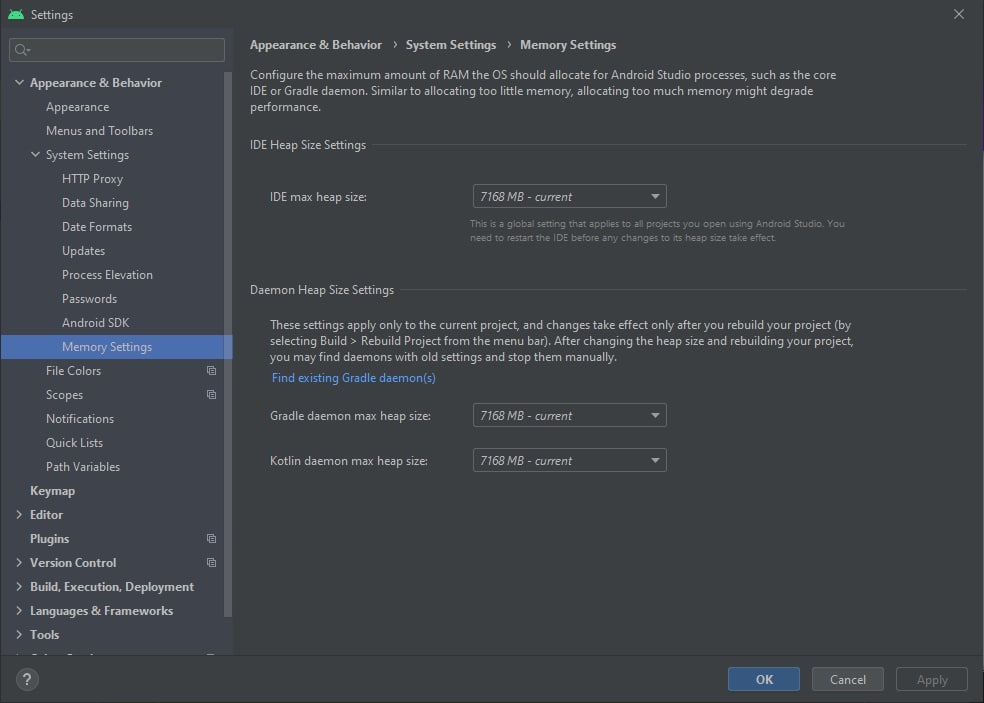Open help with the question mark button
The height and width of the screenshot is (703, 984).
point(27,679)
